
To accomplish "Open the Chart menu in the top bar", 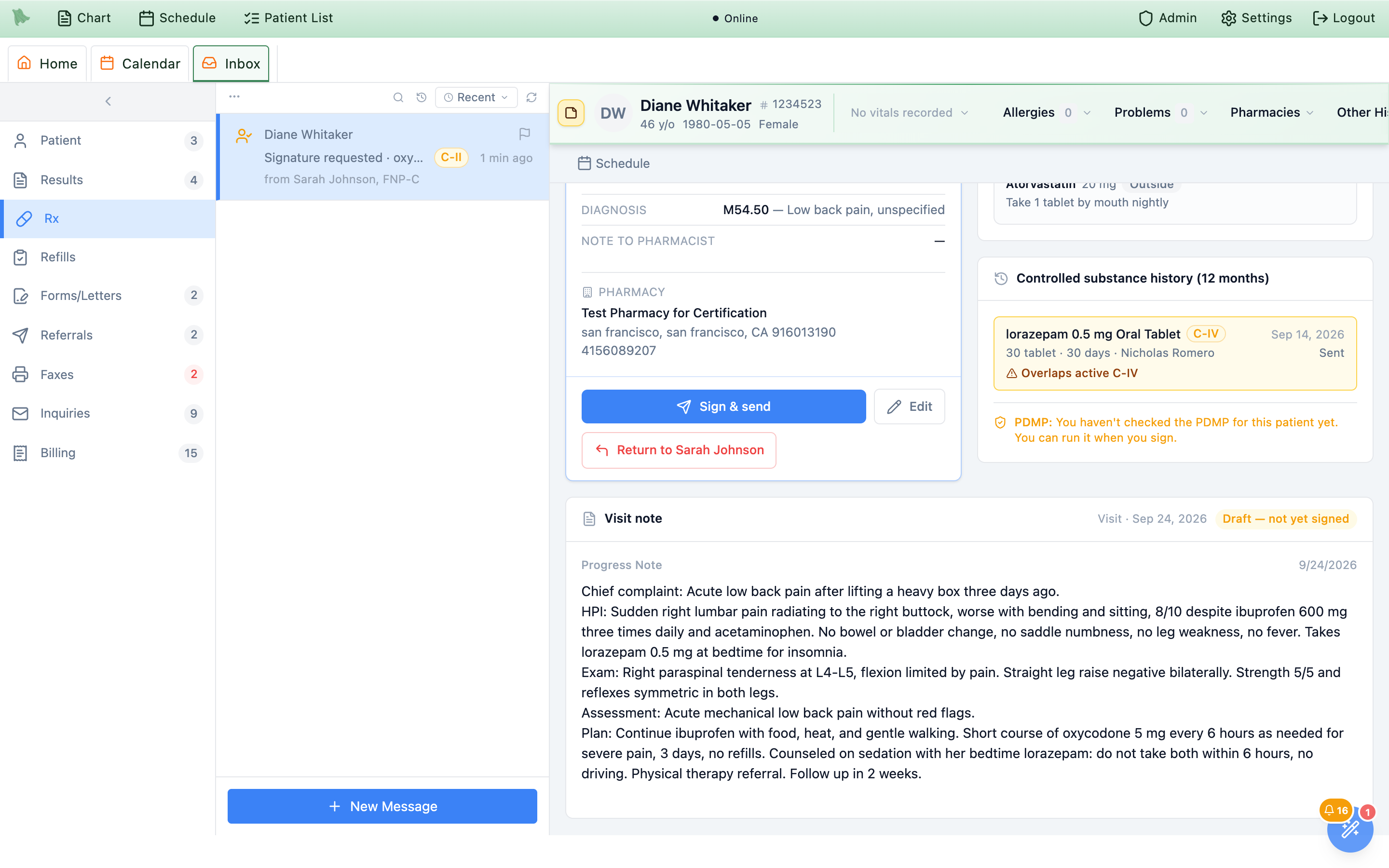I will click(84, 18).
